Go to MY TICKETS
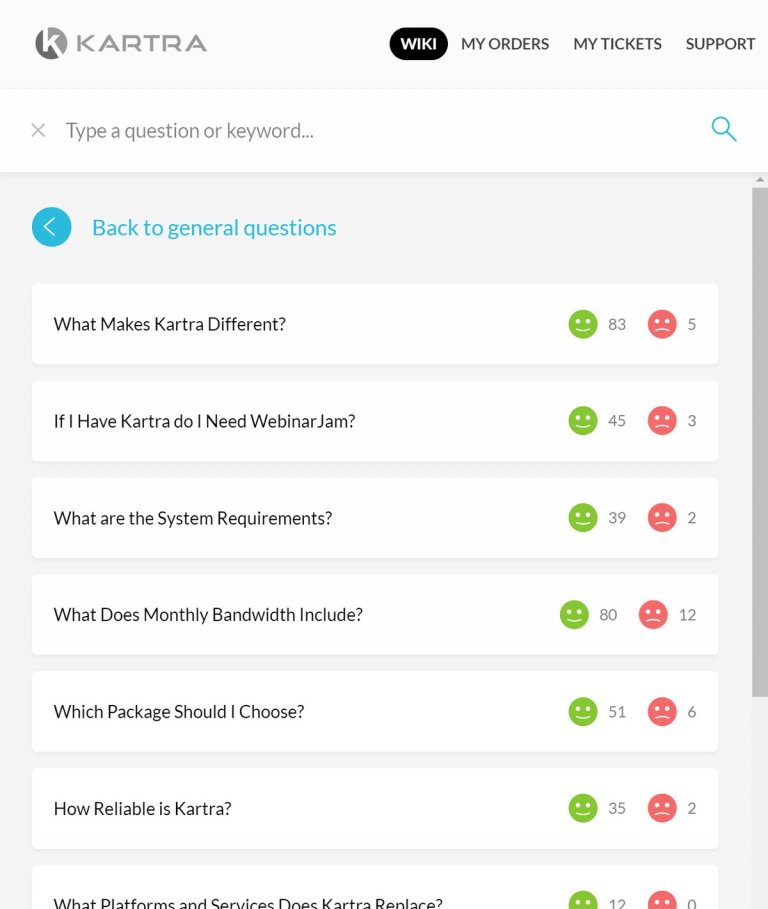 pos(617,44)
